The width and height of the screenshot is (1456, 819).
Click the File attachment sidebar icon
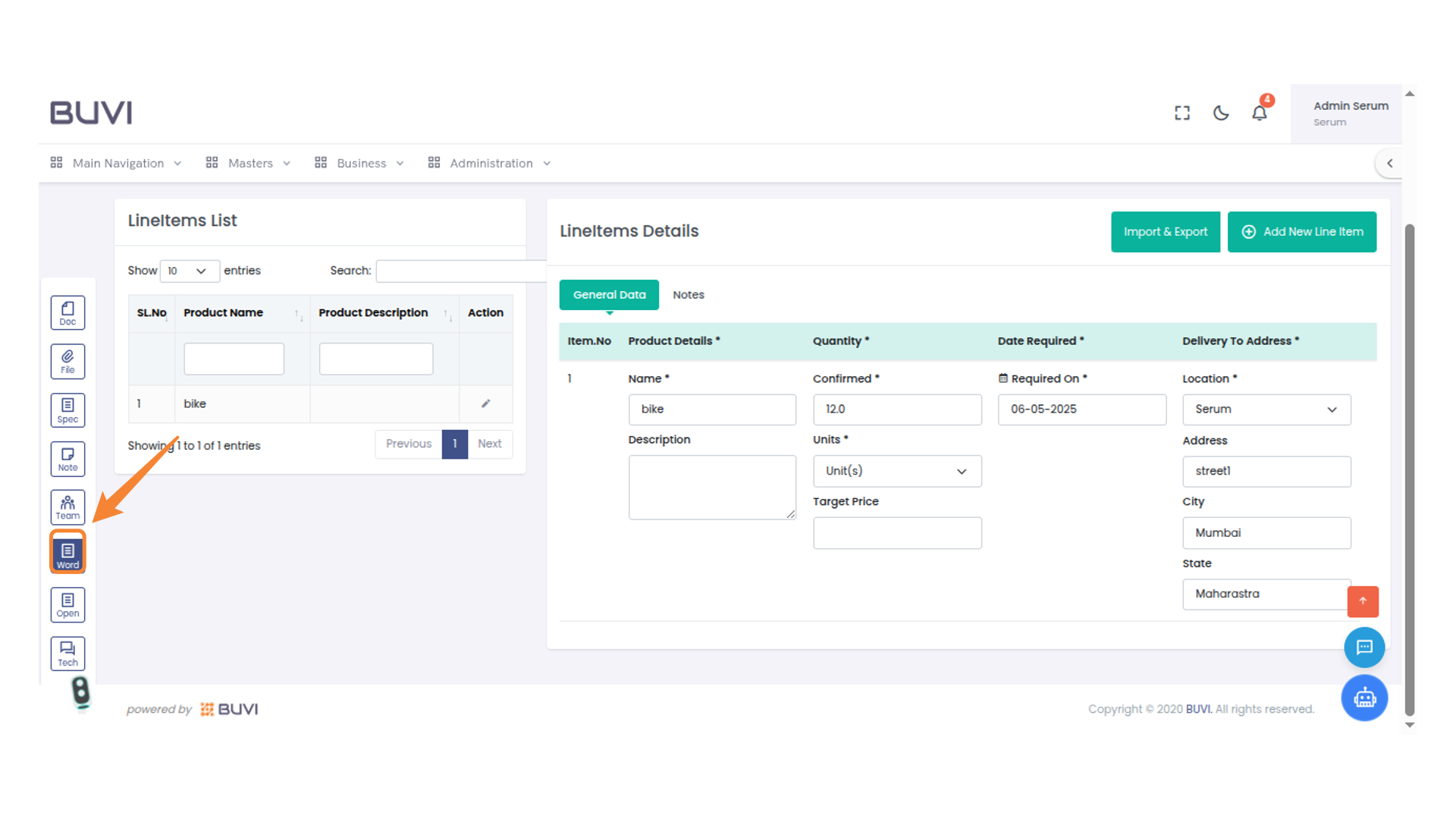[67, 361]
